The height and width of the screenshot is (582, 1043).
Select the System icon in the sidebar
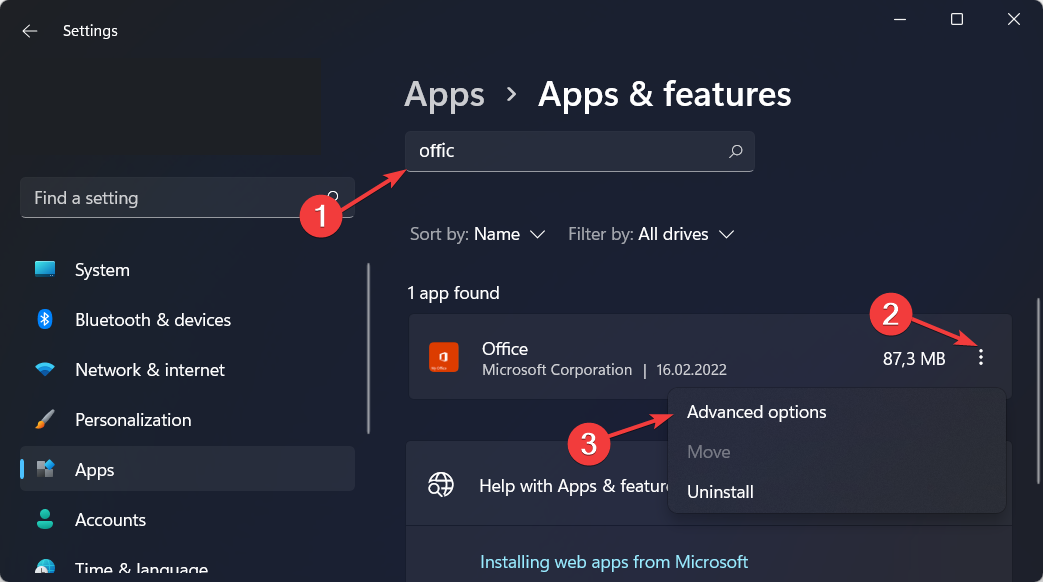tap(44, 269)
